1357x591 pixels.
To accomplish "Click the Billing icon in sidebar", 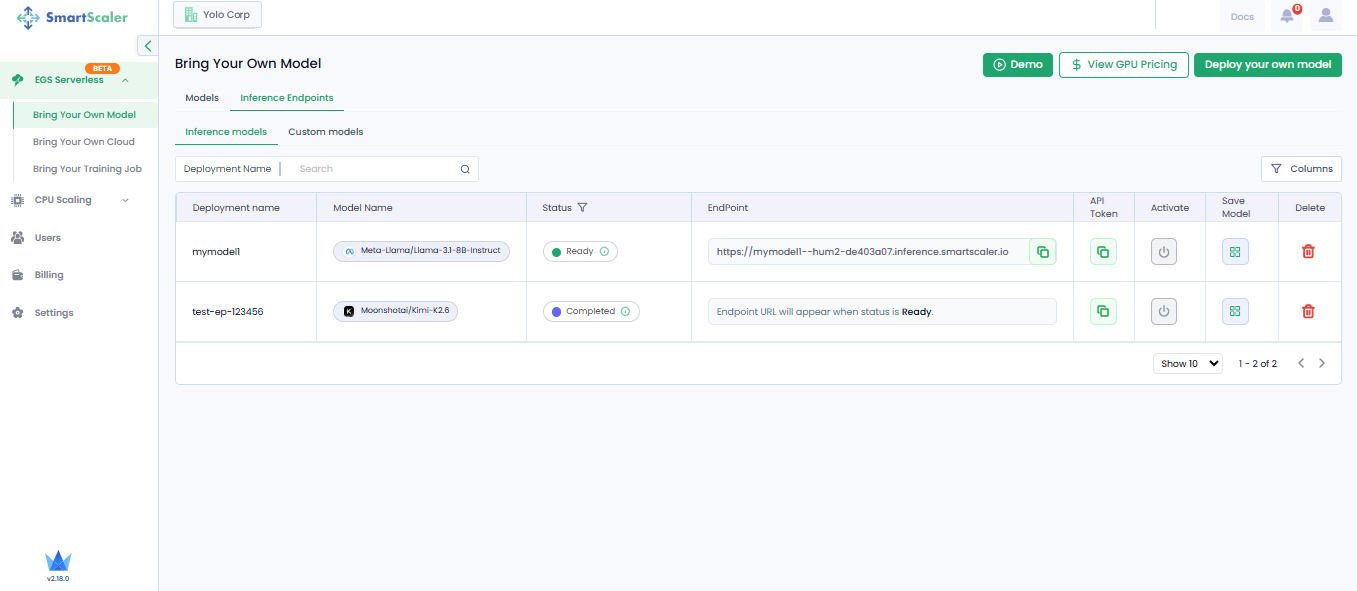I will click(17, 275).
